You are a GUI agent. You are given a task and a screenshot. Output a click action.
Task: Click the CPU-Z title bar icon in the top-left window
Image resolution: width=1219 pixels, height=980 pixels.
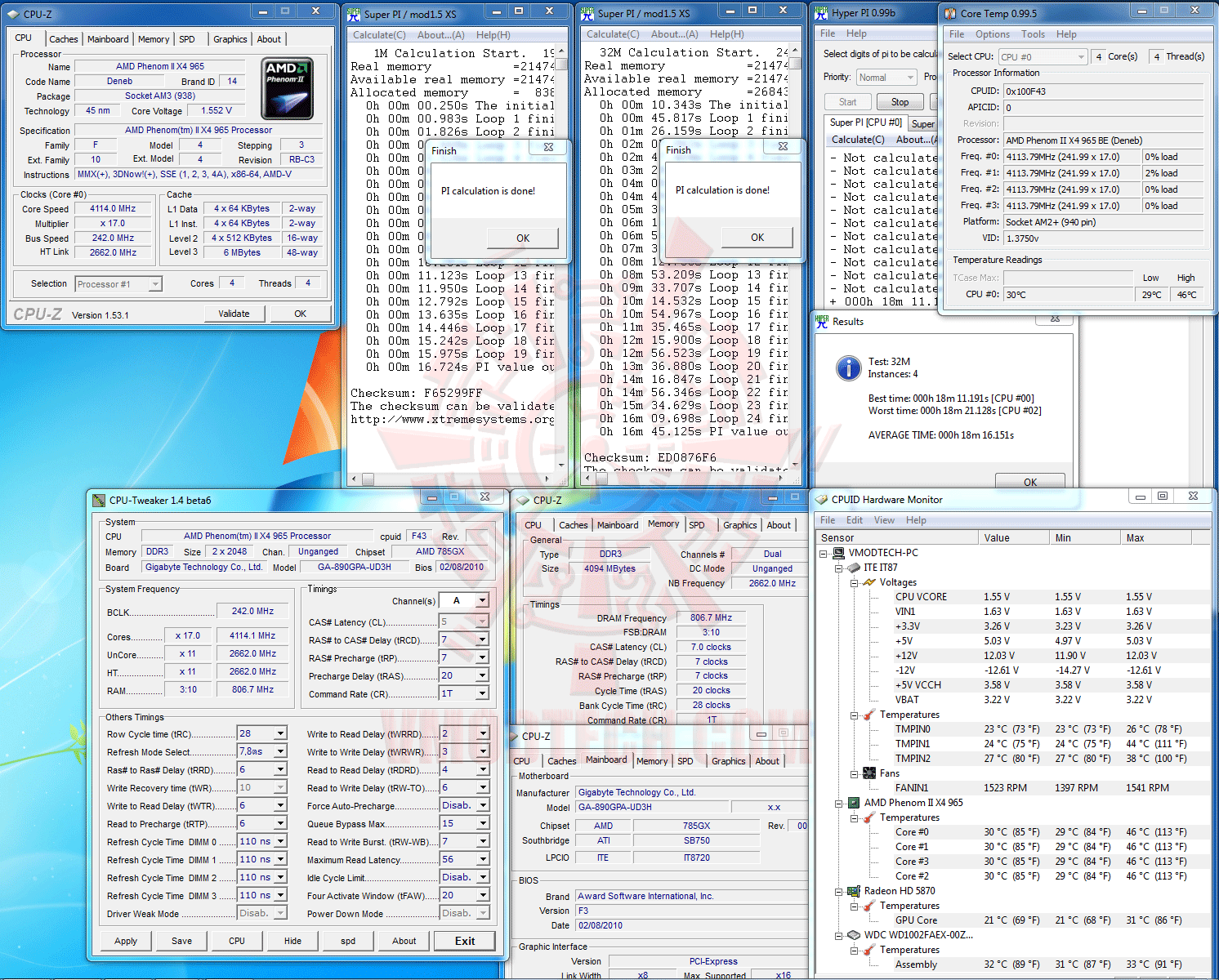click(15, 14)
